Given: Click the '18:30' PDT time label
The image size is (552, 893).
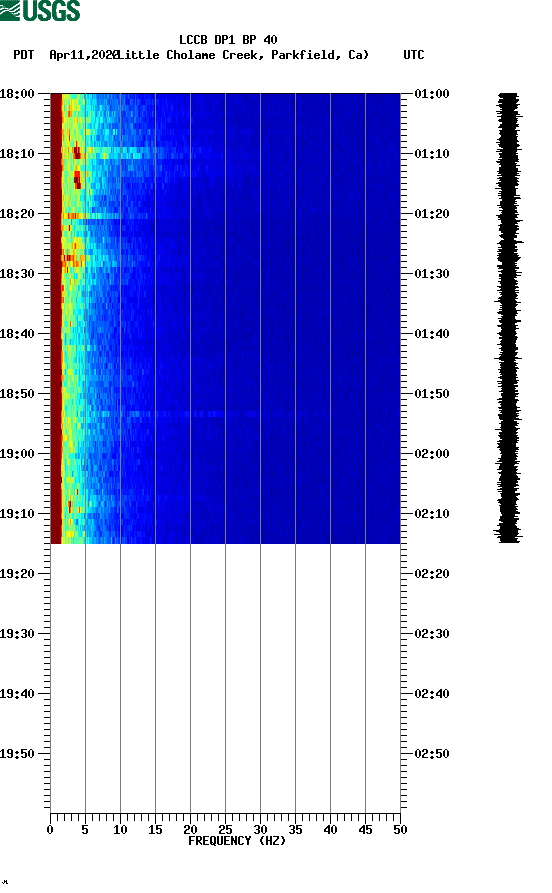Looking at the screenshot, I should pos(17,273).
